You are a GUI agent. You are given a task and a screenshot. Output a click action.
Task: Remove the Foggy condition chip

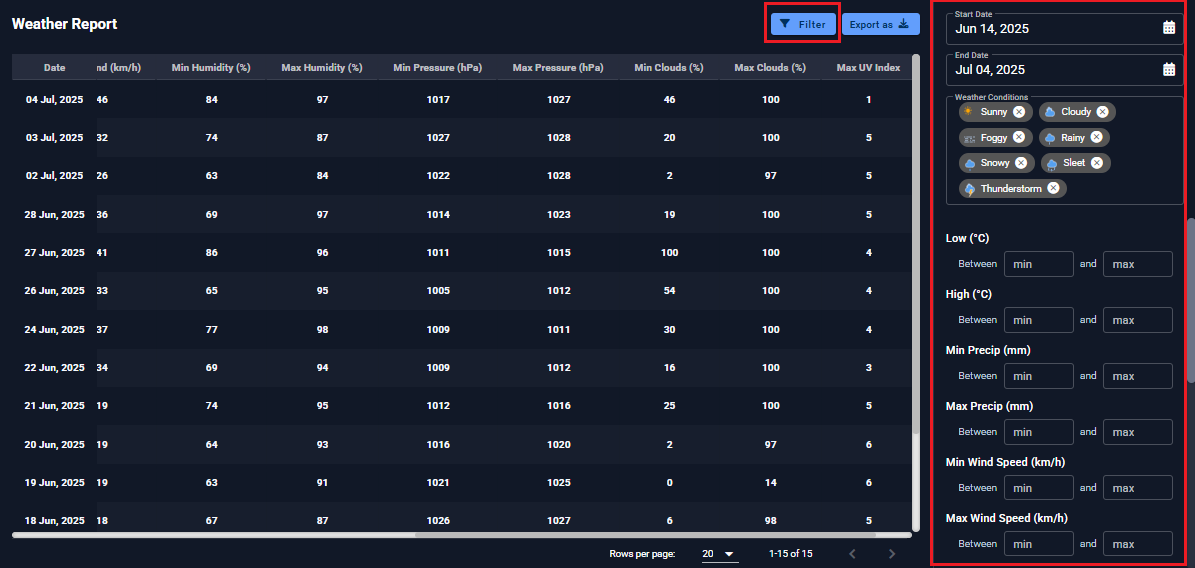(1019, 137)
